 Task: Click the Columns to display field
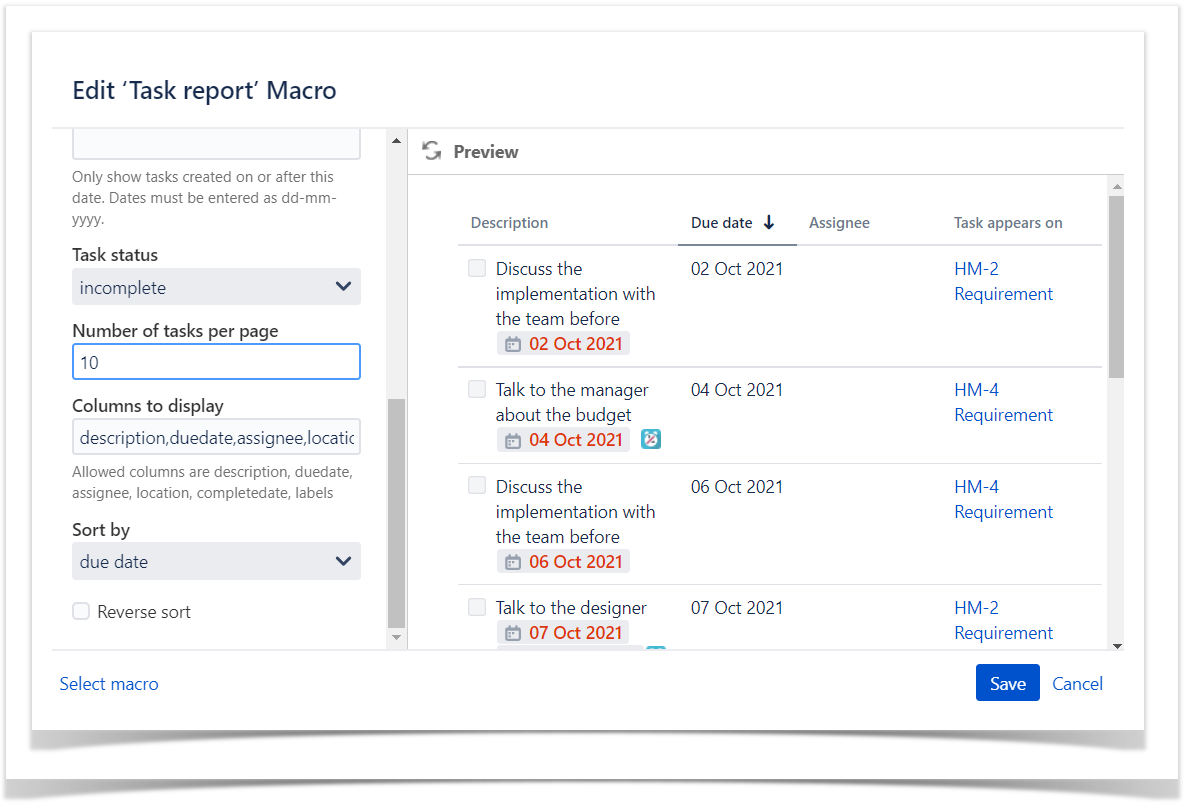pyautogui.click(x=216, y=437)
